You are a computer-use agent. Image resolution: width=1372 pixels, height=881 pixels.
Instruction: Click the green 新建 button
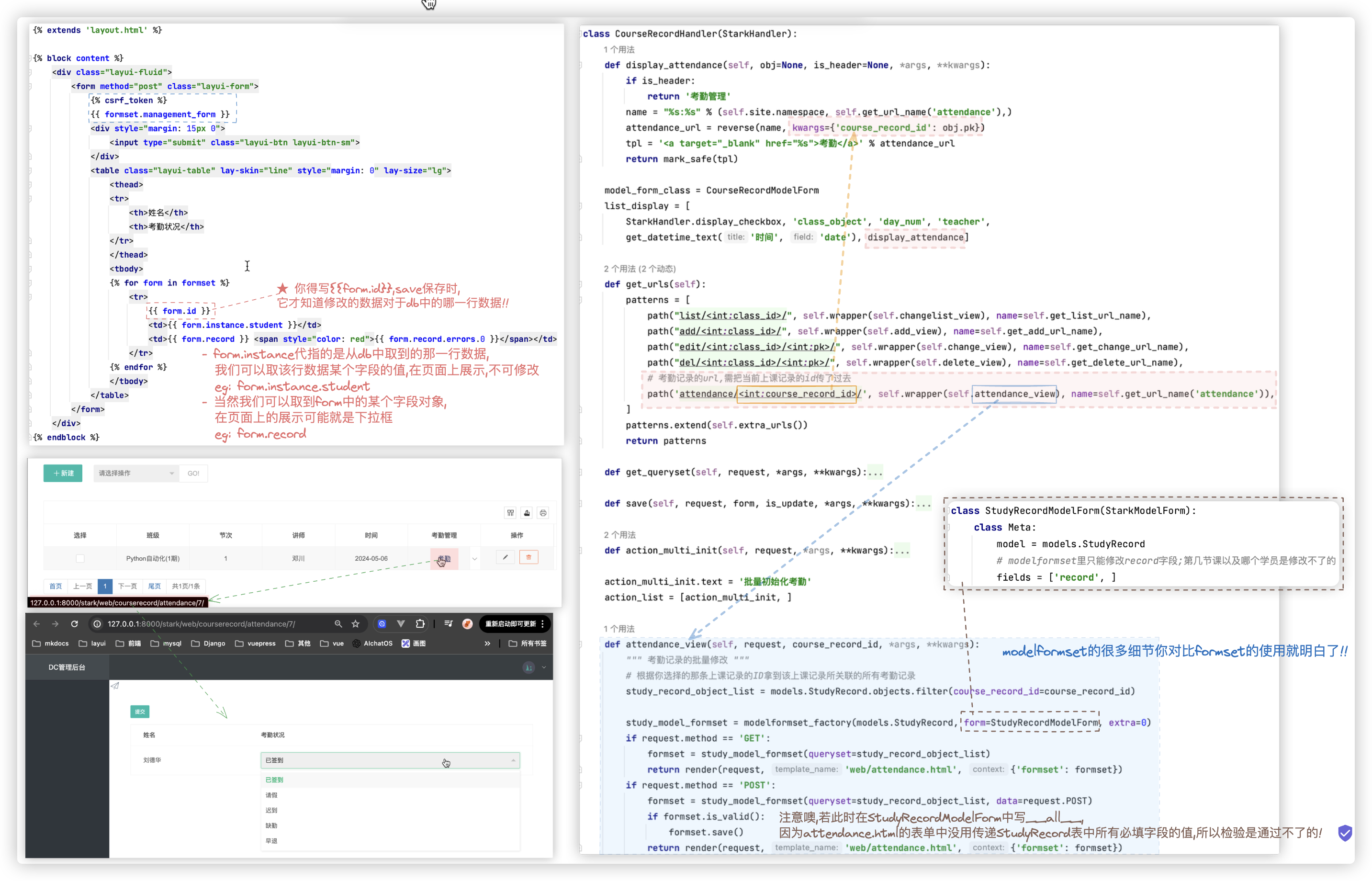coord(63,473)
